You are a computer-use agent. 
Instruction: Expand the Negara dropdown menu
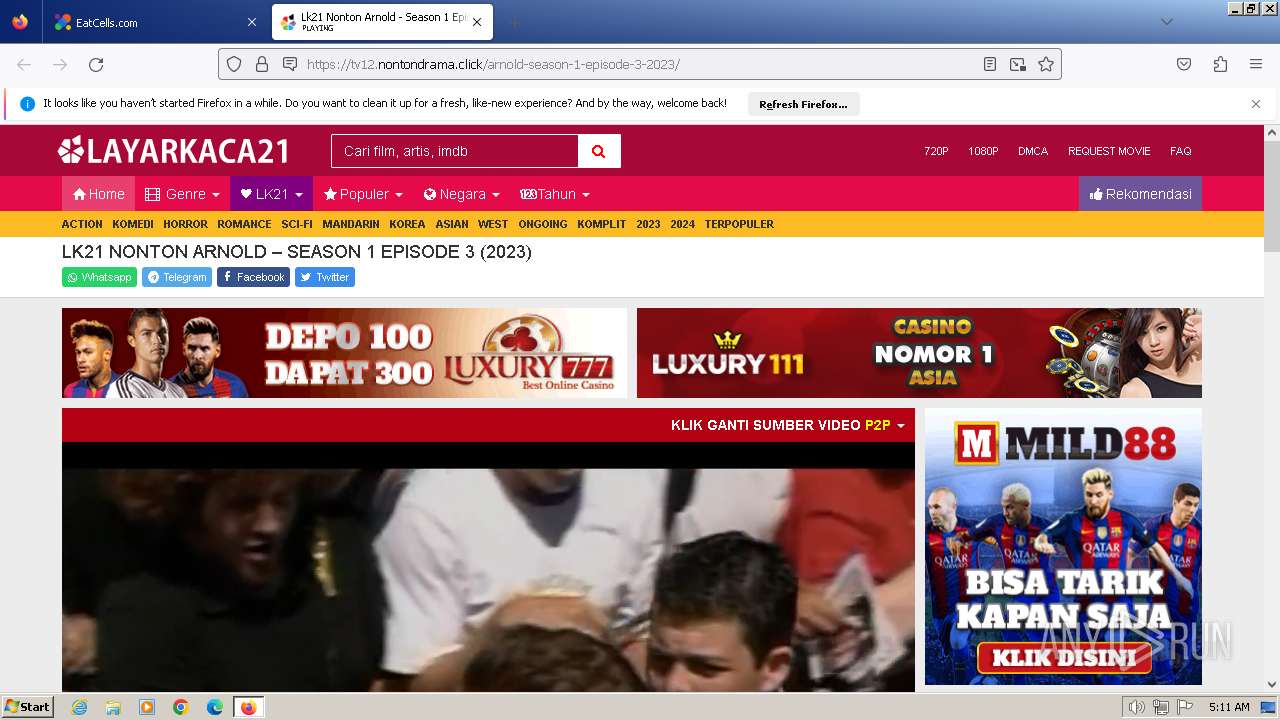(x=461, y=194)
